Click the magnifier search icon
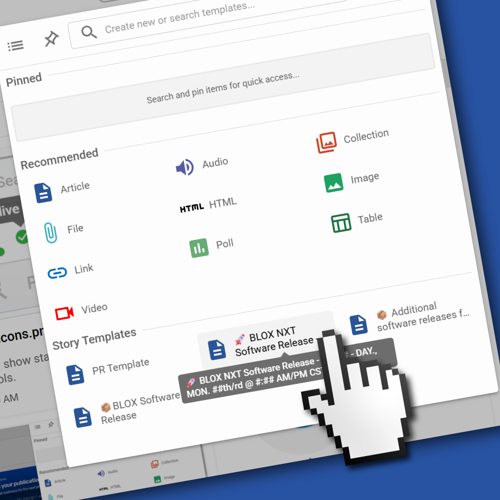Viewport: 500px width, 500px height. point(89,33)
